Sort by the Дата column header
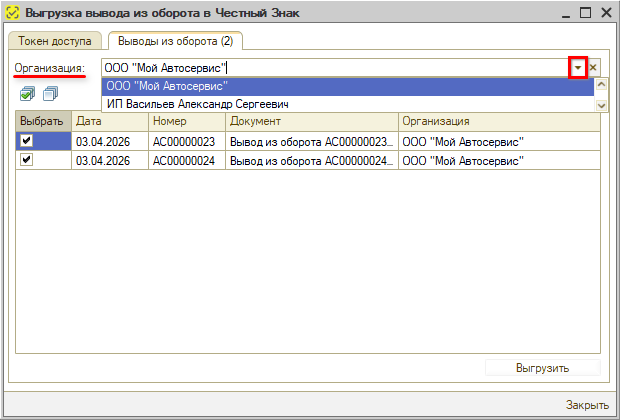Image resolution: width=620 pixels, height=420 pixels. [x=109, y=121]
